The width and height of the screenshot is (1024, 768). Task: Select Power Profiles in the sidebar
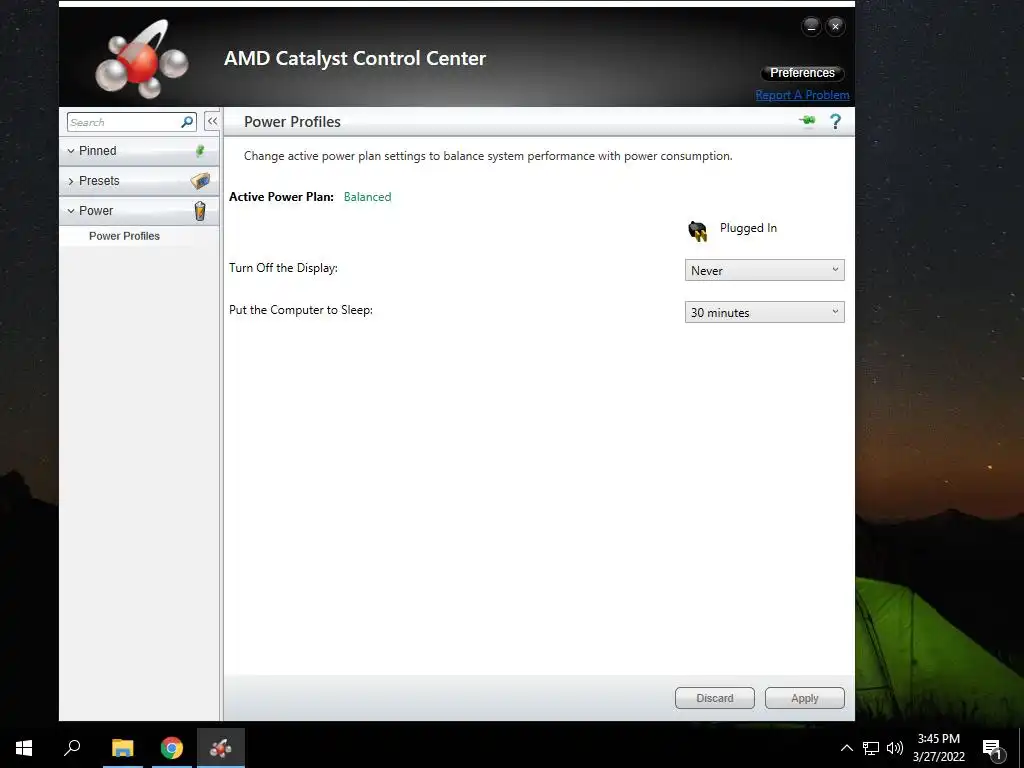coord(124,236)
